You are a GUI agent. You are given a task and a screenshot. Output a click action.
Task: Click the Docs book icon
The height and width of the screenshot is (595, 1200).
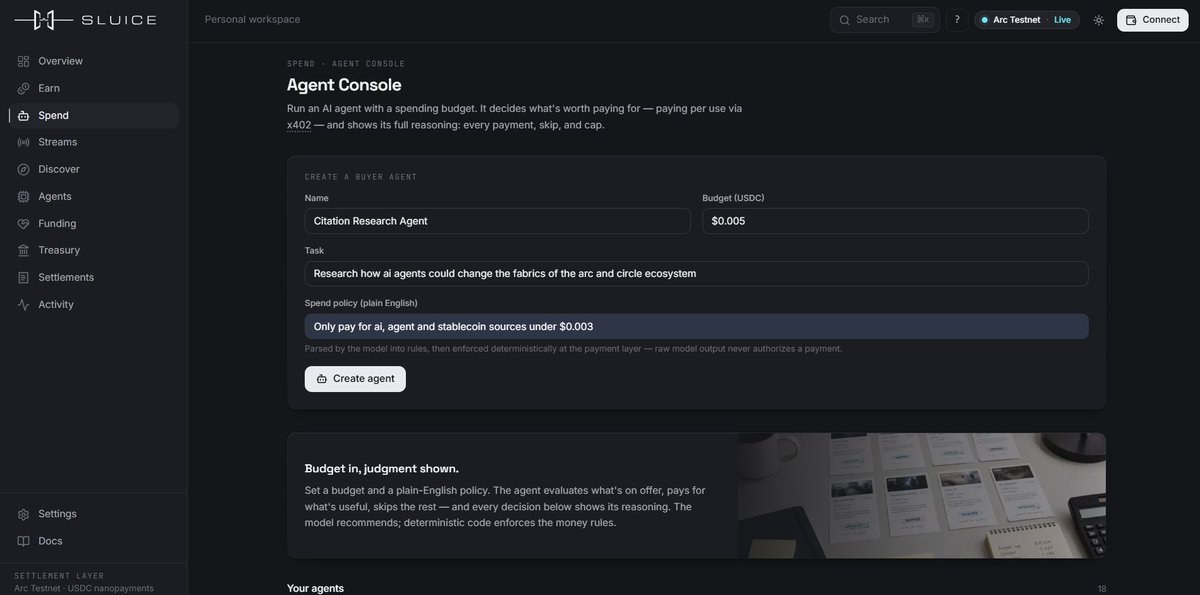[23, 541]
